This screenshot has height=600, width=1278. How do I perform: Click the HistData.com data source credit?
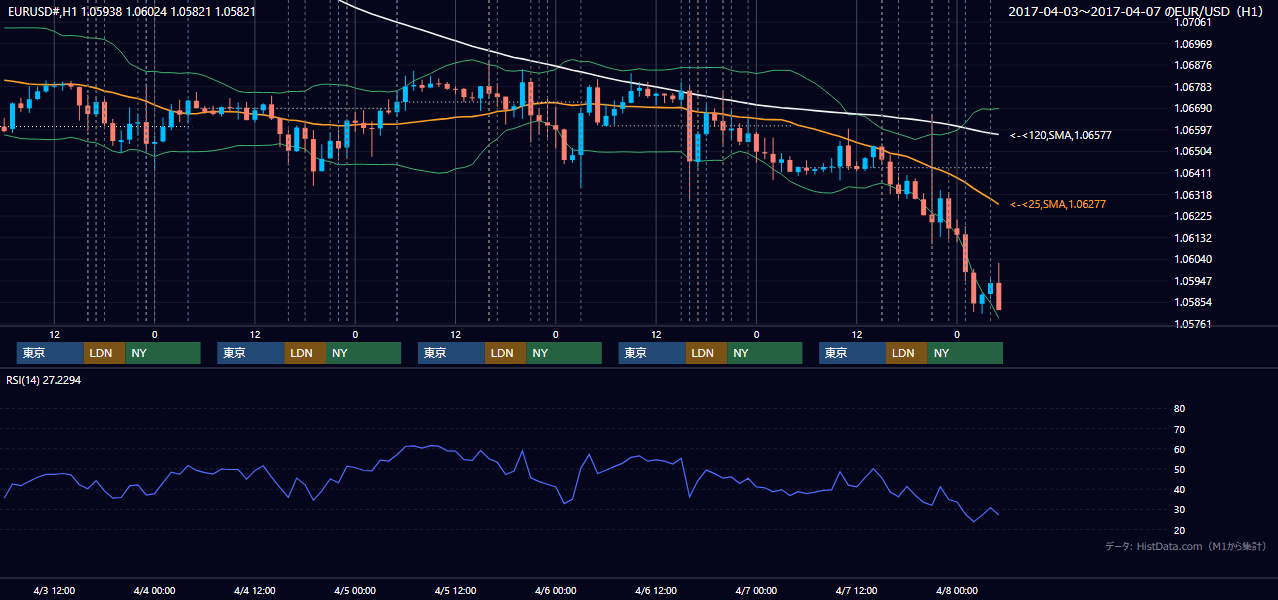pyautogui.click(x=1186, y=546)
